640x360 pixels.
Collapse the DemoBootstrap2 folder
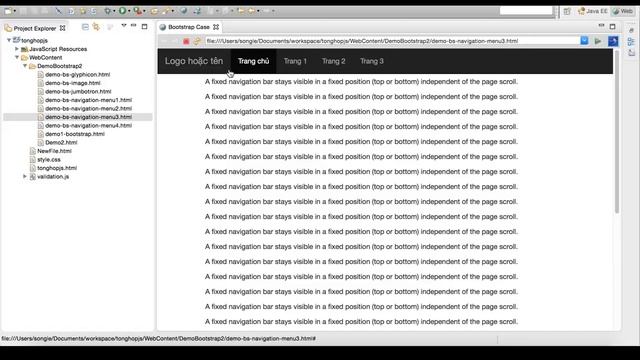[25, 66]
